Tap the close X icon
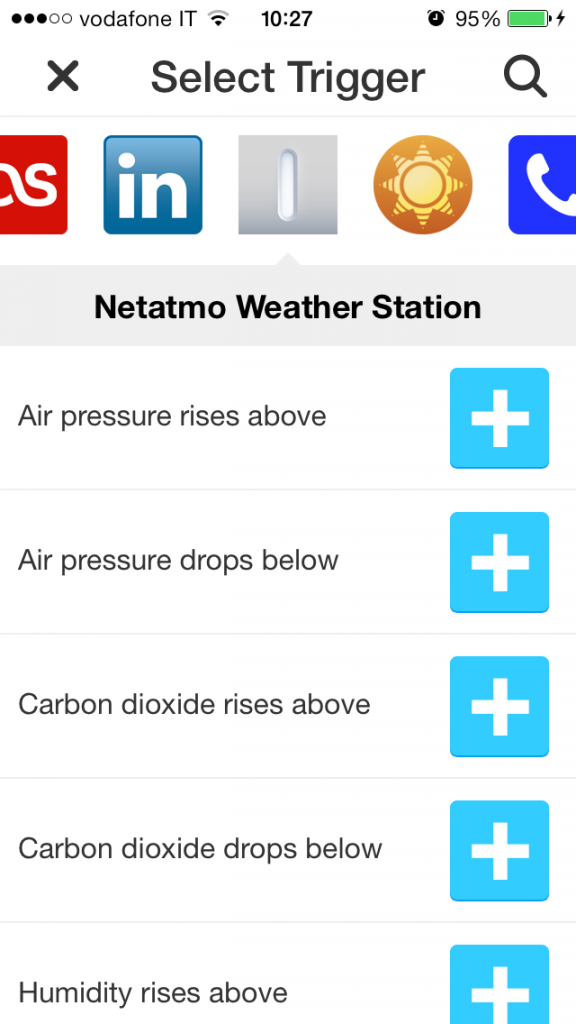The width and height of the screenshot is (576, 1024). click(x=62, y=76)
